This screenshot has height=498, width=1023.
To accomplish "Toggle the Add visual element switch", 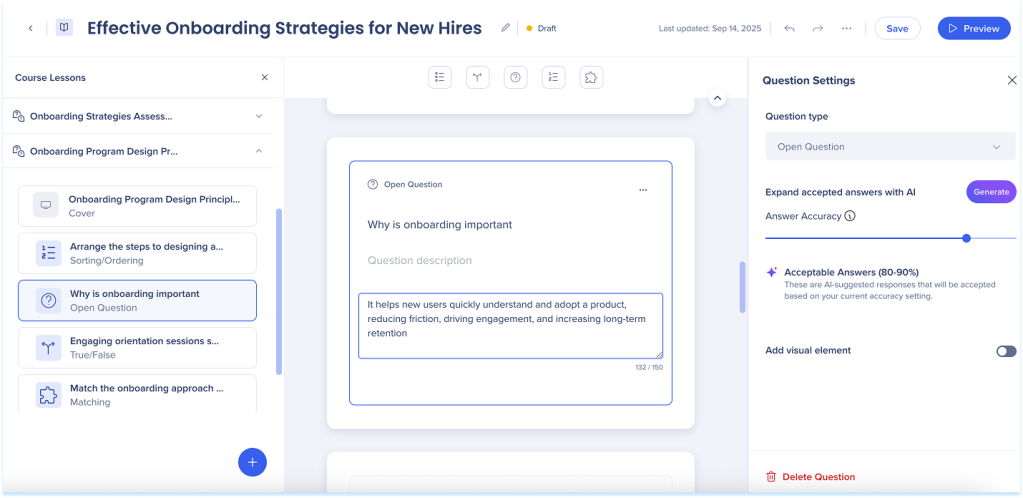I will (x=1005, y=351).
